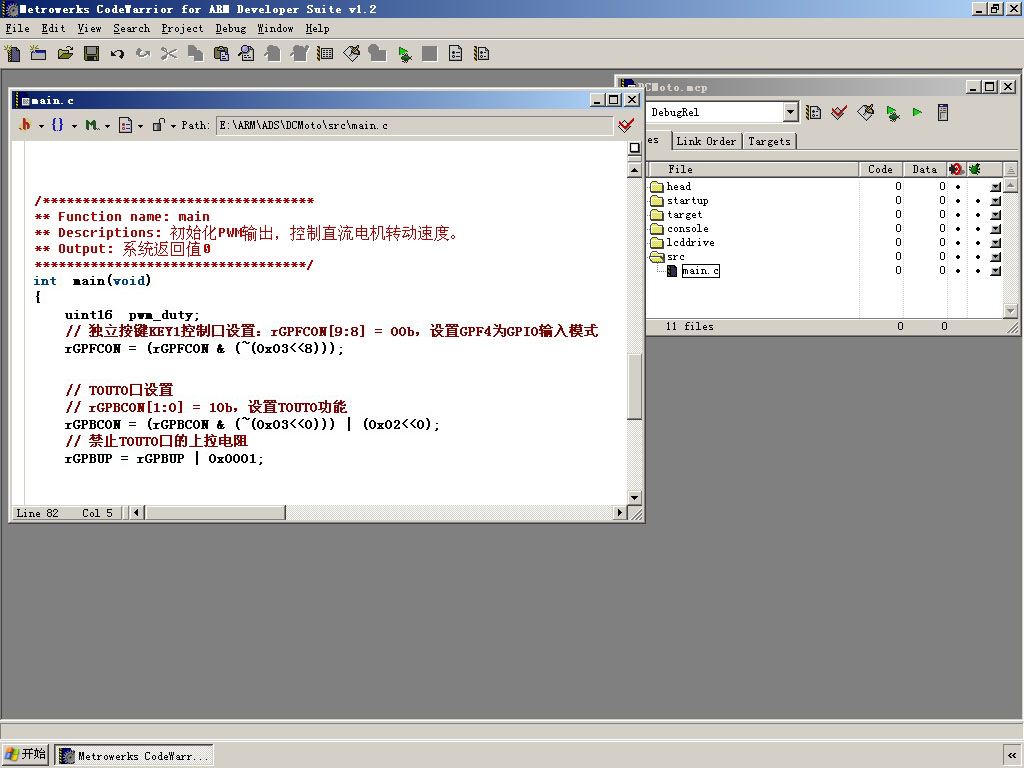Click the editor's vertical scrollbar down arrow
Viewport: 1024px width, 768px height.
click(634, 498)
